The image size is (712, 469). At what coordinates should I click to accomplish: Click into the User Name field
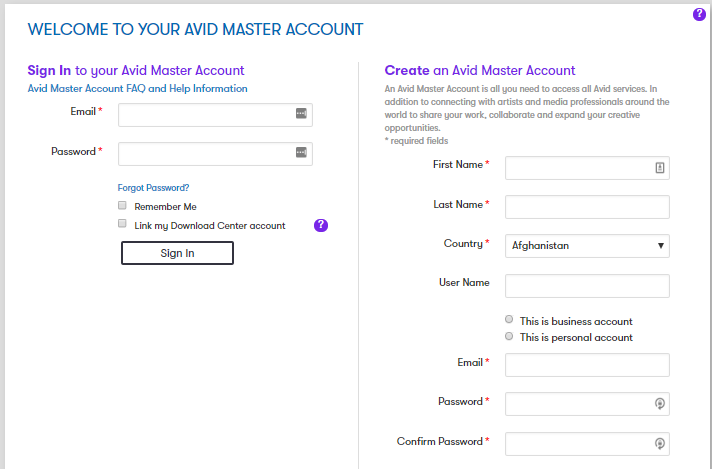[x=587, y=286]
